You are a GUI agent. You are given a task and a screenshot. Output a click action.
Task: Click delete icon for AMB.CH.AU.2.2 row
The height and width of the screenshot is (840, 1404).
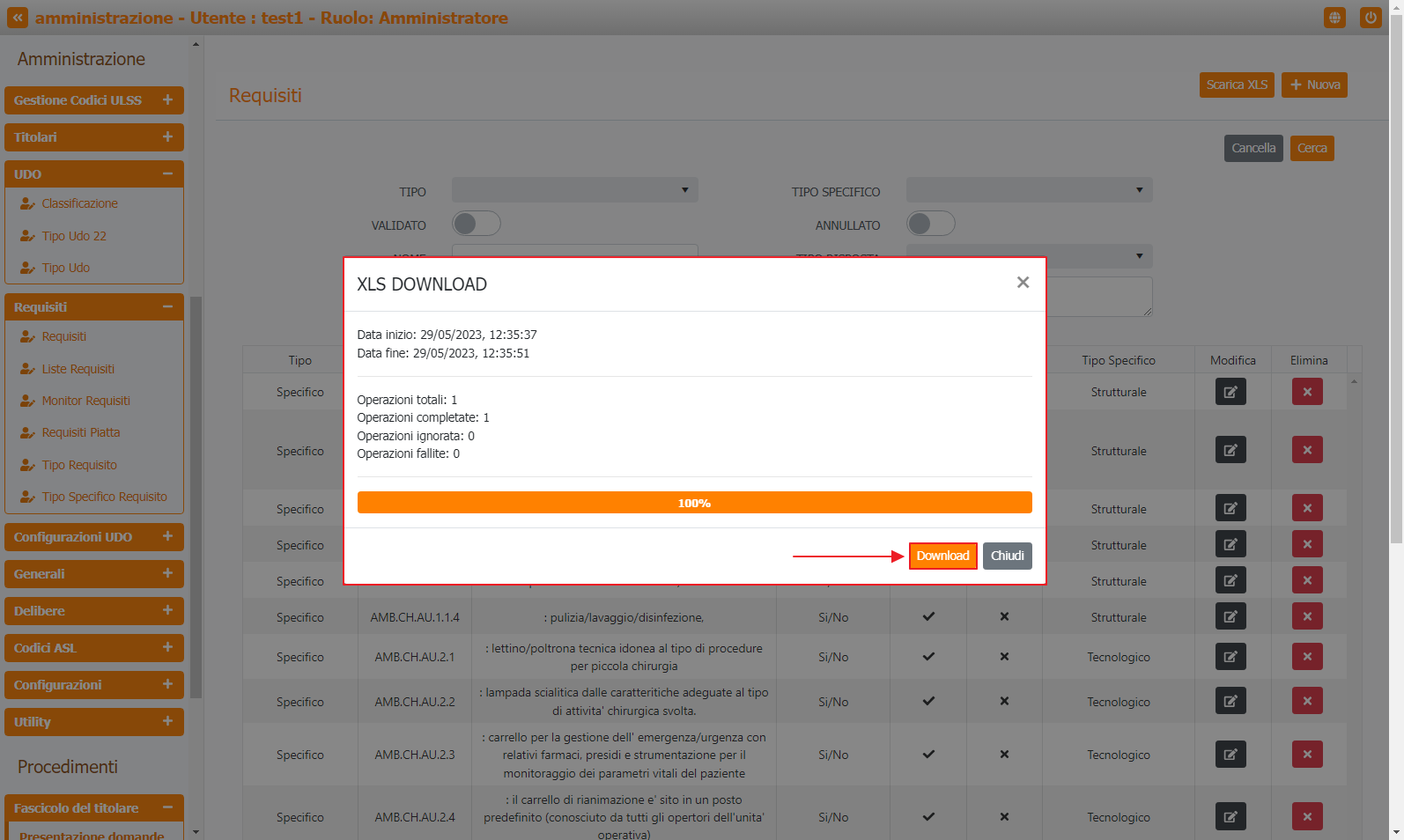coord(1307,702)
